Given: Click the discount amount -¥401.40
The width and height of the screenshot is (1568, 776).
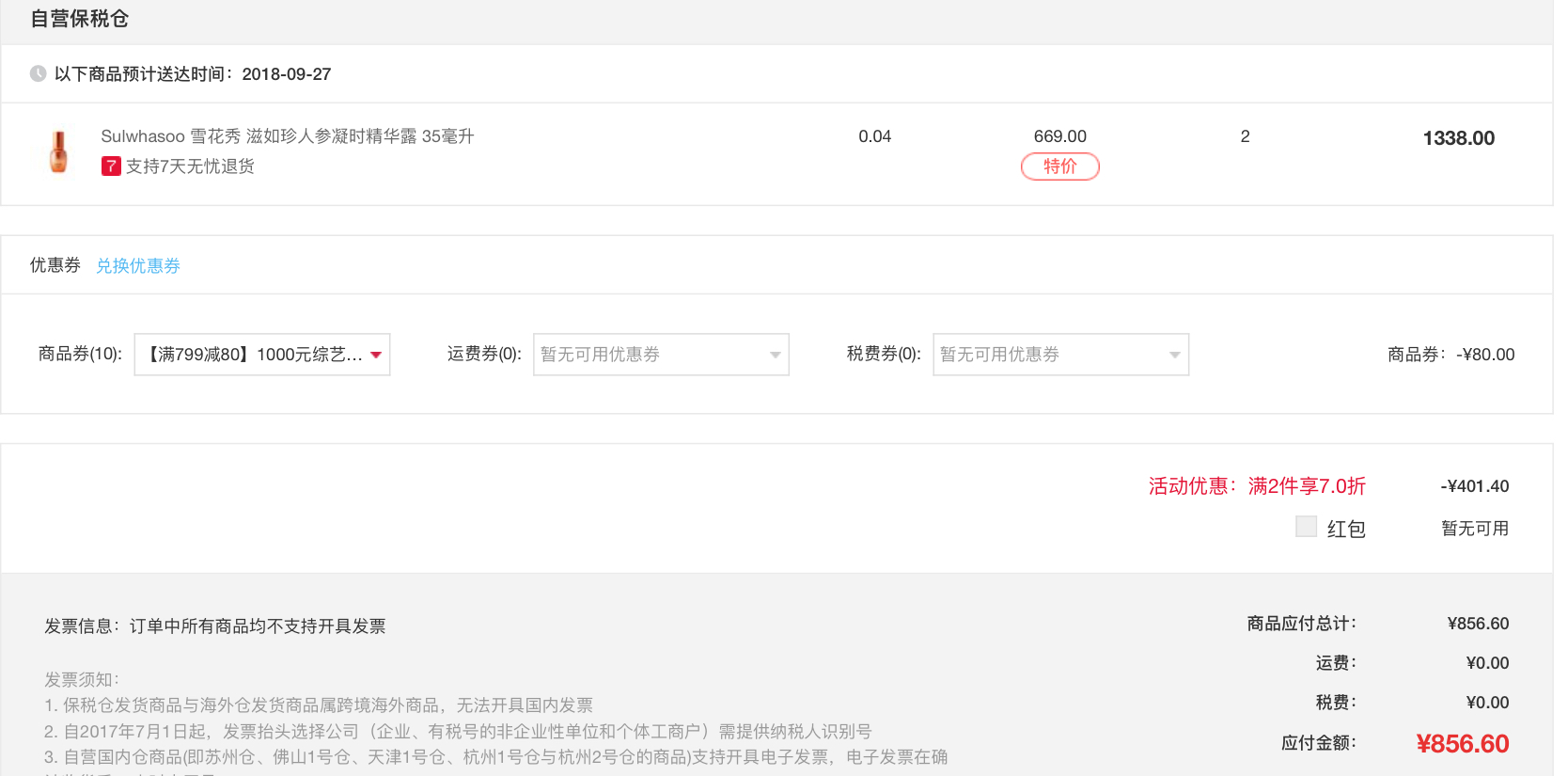Looking at the screenshot, I should pos(1474,486).
